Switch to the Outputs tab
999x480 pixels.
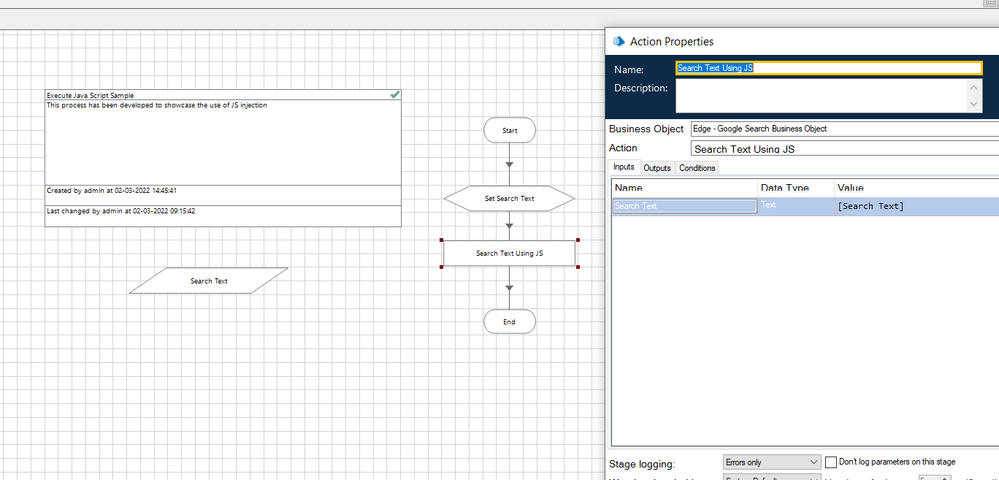(x=657, y=168)
